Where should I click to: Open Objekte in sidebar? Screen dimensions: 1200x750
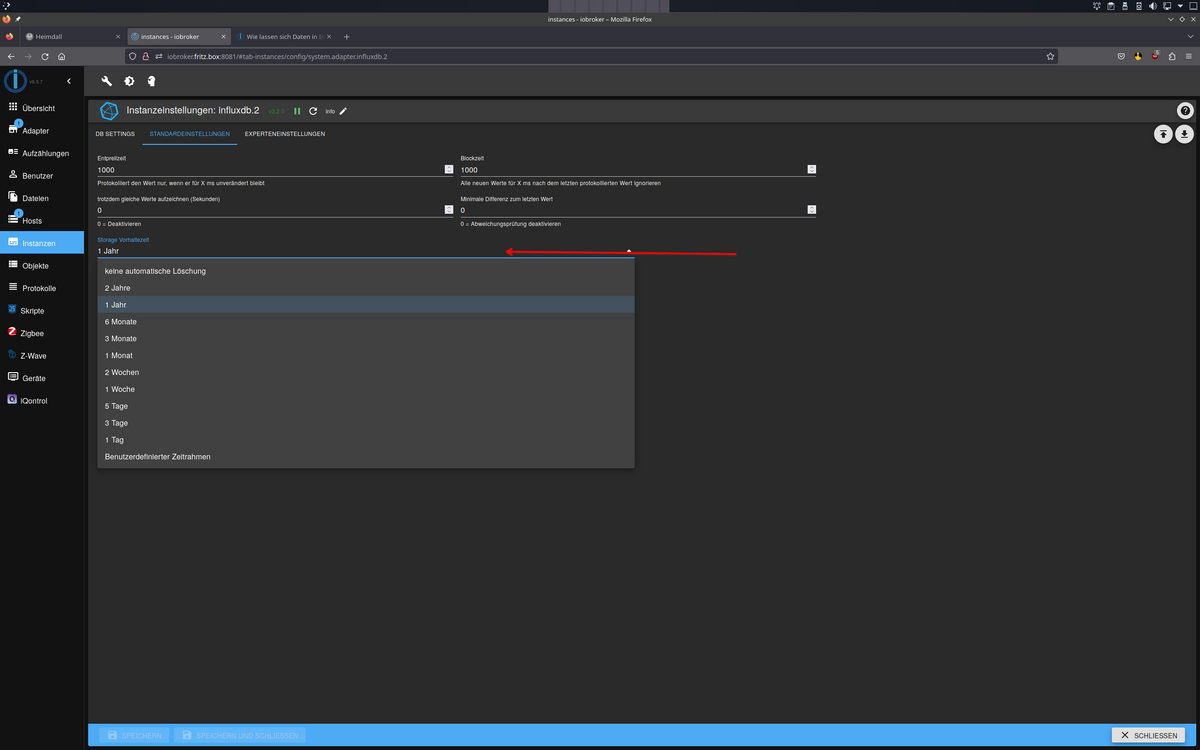[x=42, y=266]
